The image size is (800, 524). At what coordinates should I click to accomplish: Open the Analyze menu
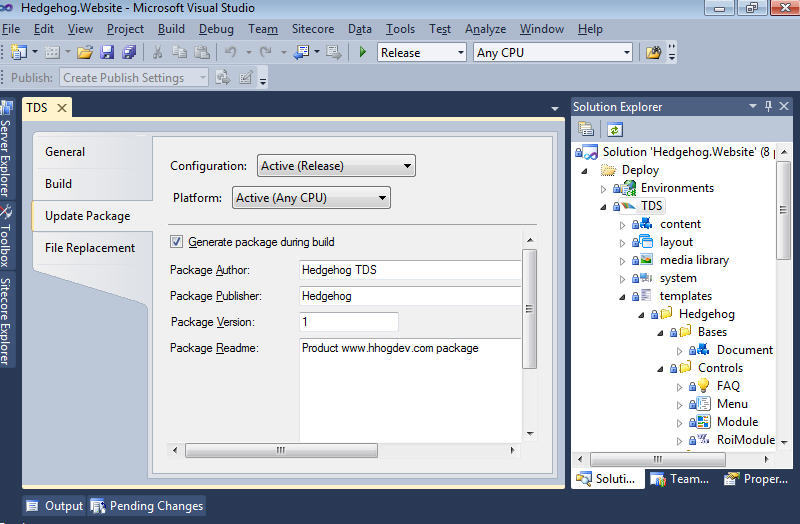485,29
